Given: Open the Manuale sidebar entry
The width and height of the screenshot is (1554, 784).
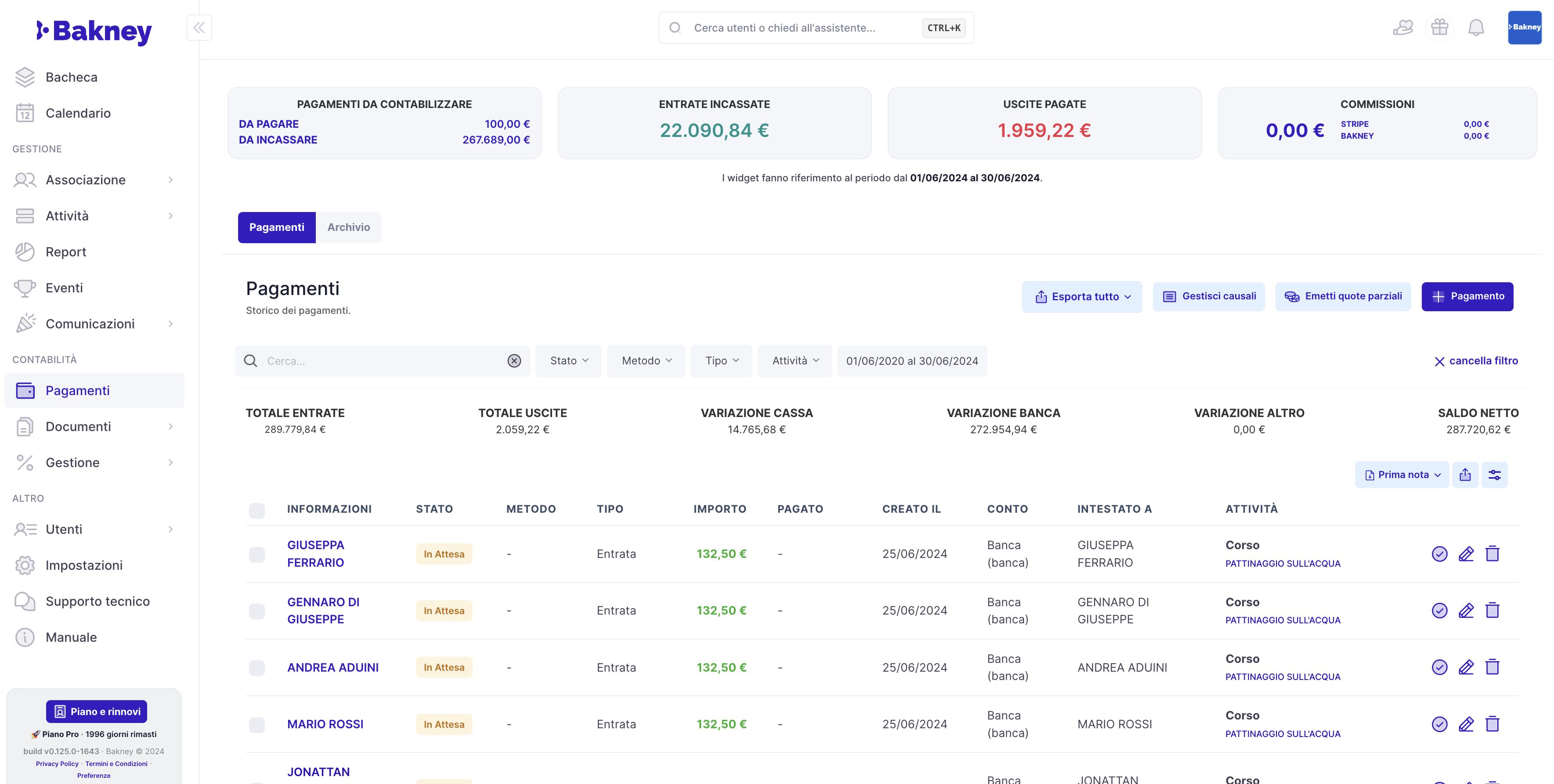Looking at the screenshot, I should tap(94, 637).
